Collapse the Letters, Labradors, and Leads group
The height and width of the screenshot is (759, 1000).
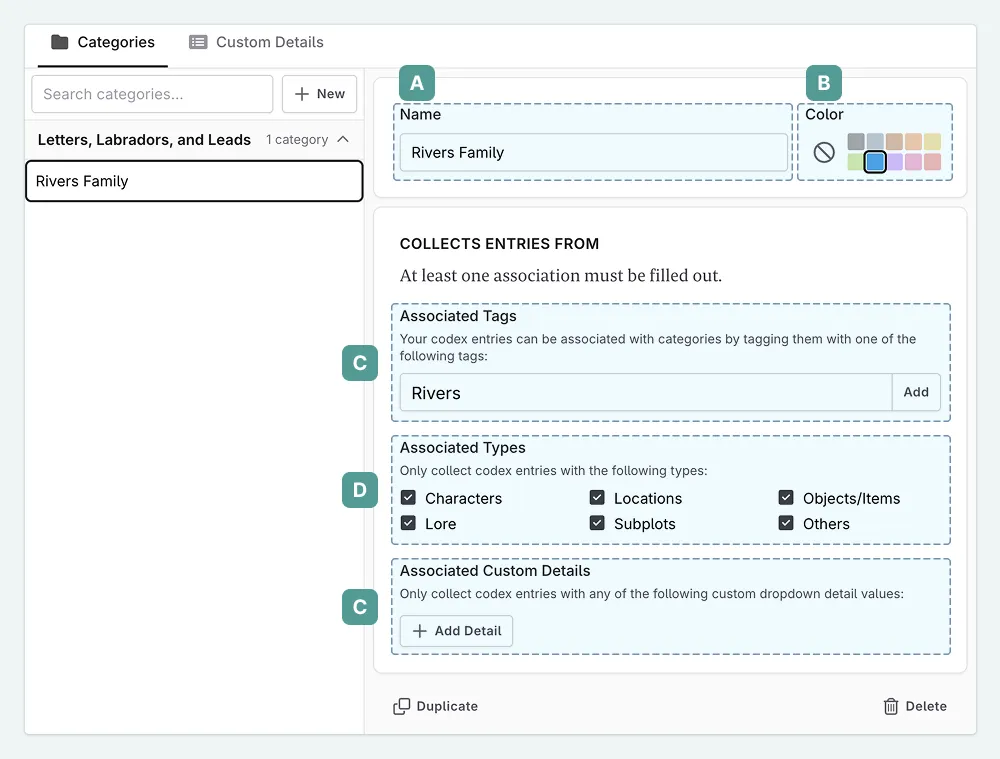click(343, 140)
